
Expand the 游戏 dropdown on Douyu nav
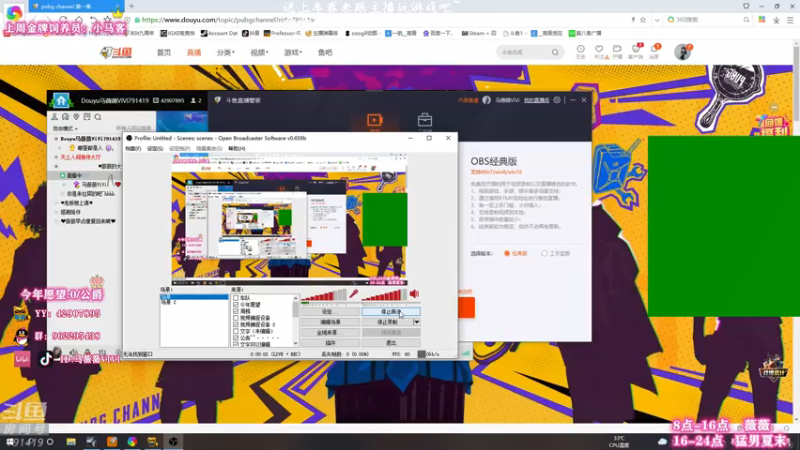point(293,53)
